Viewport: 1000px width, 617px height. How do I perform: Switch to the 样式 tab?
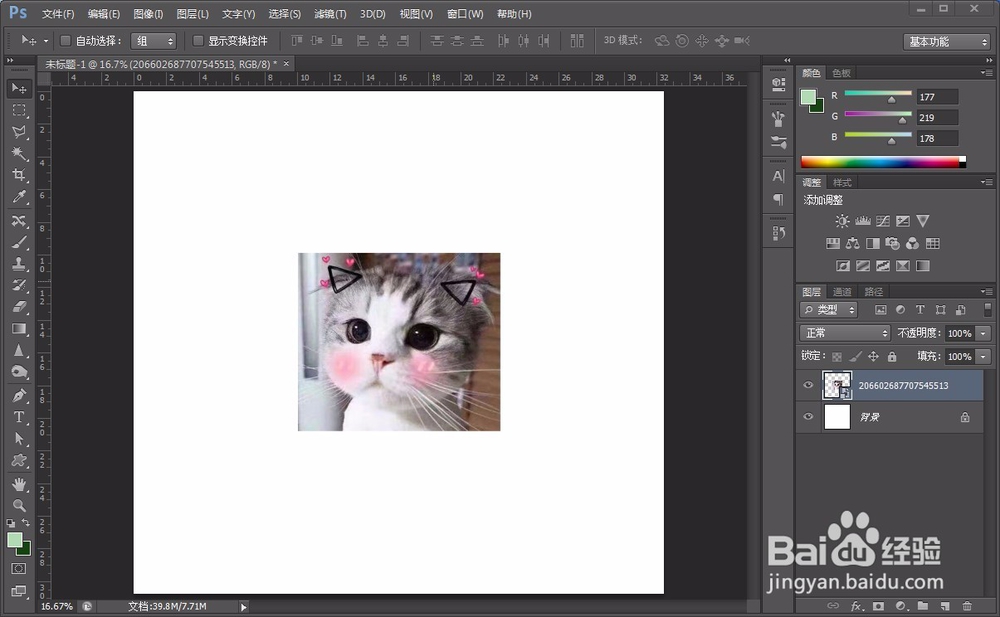pos(842,182)
